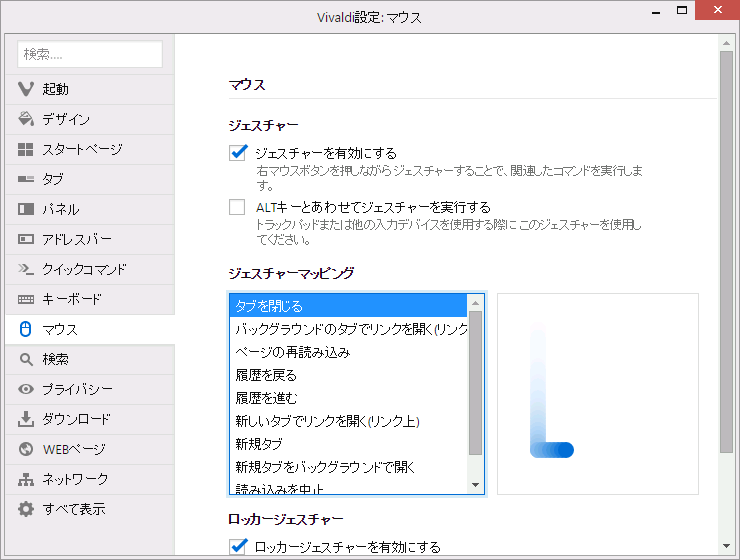Screen dimensions: 740x560
Task: Select 履歴を戻る gesture
Action: pyautogui.click(x=348, y=375)
